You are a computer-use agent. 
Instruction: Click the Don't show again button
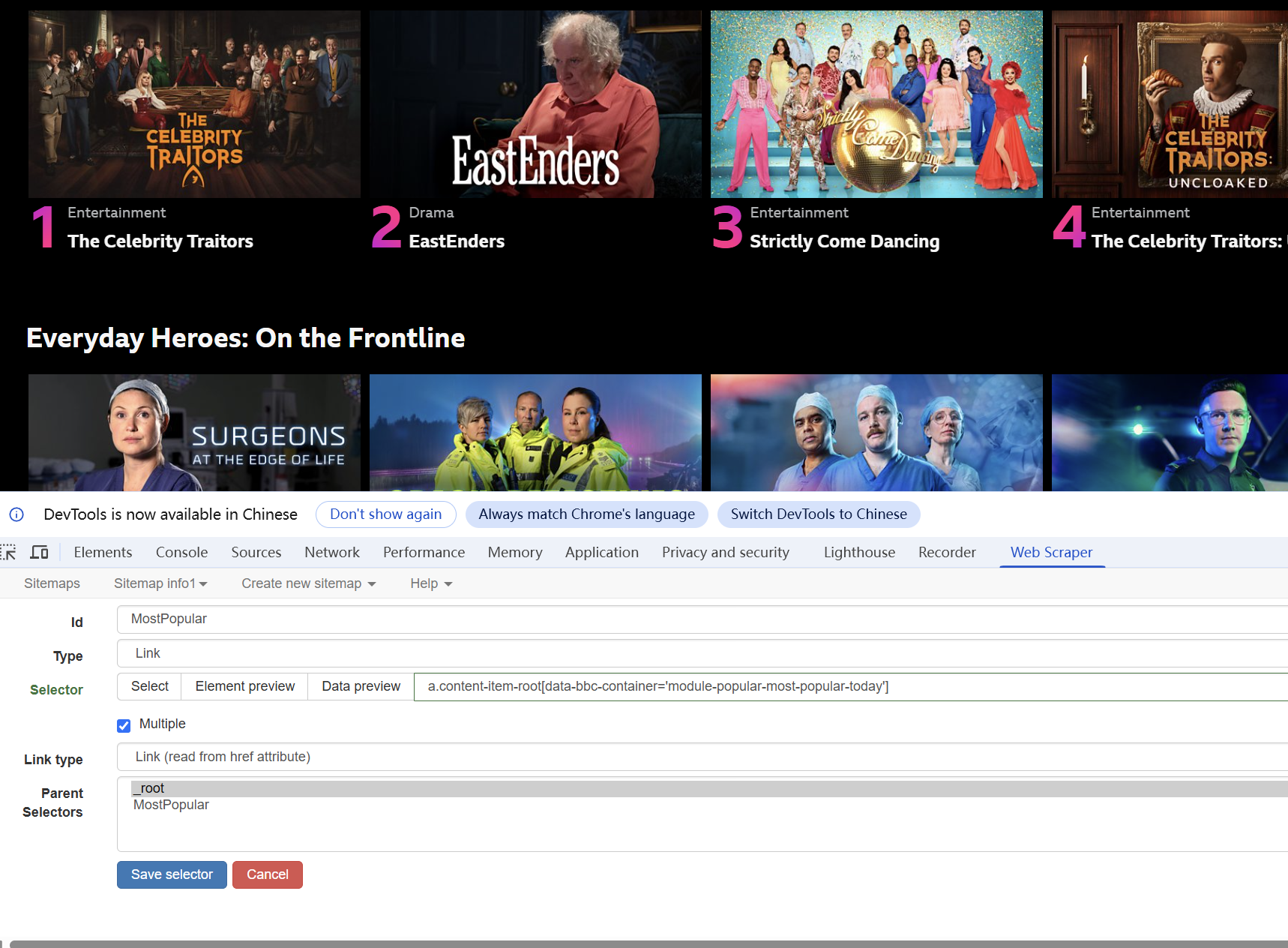pyautogui.click(x=385, y=514)
